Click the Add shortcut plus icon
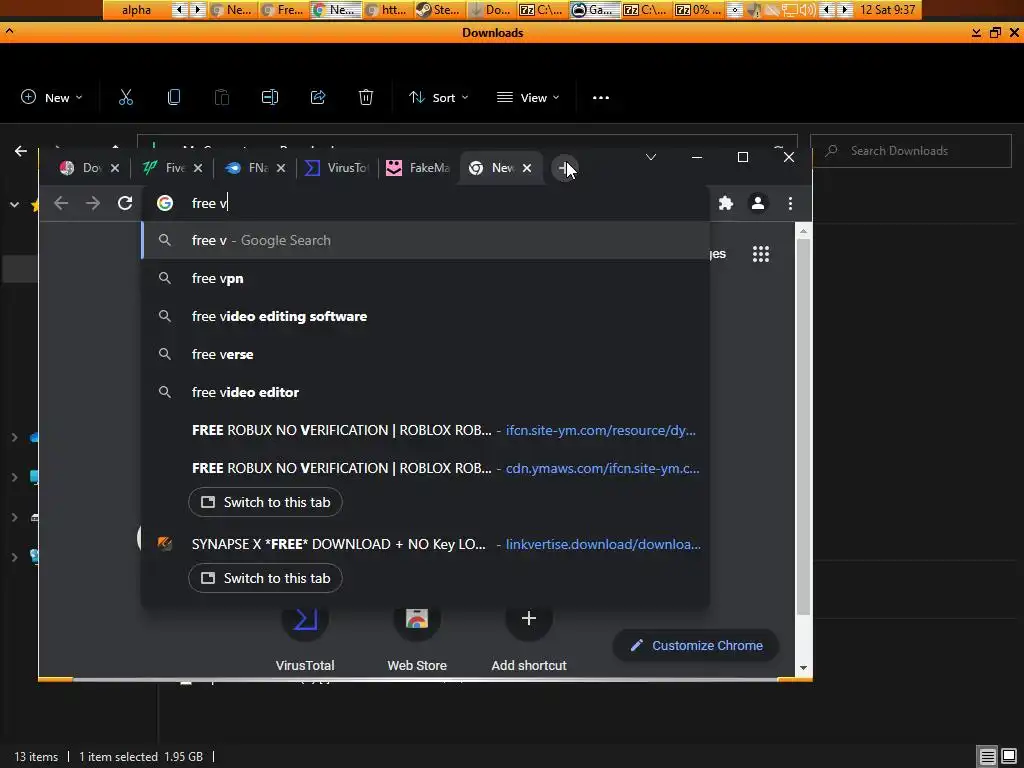This screenshot has width=1024, height=768. coord(529,618)
